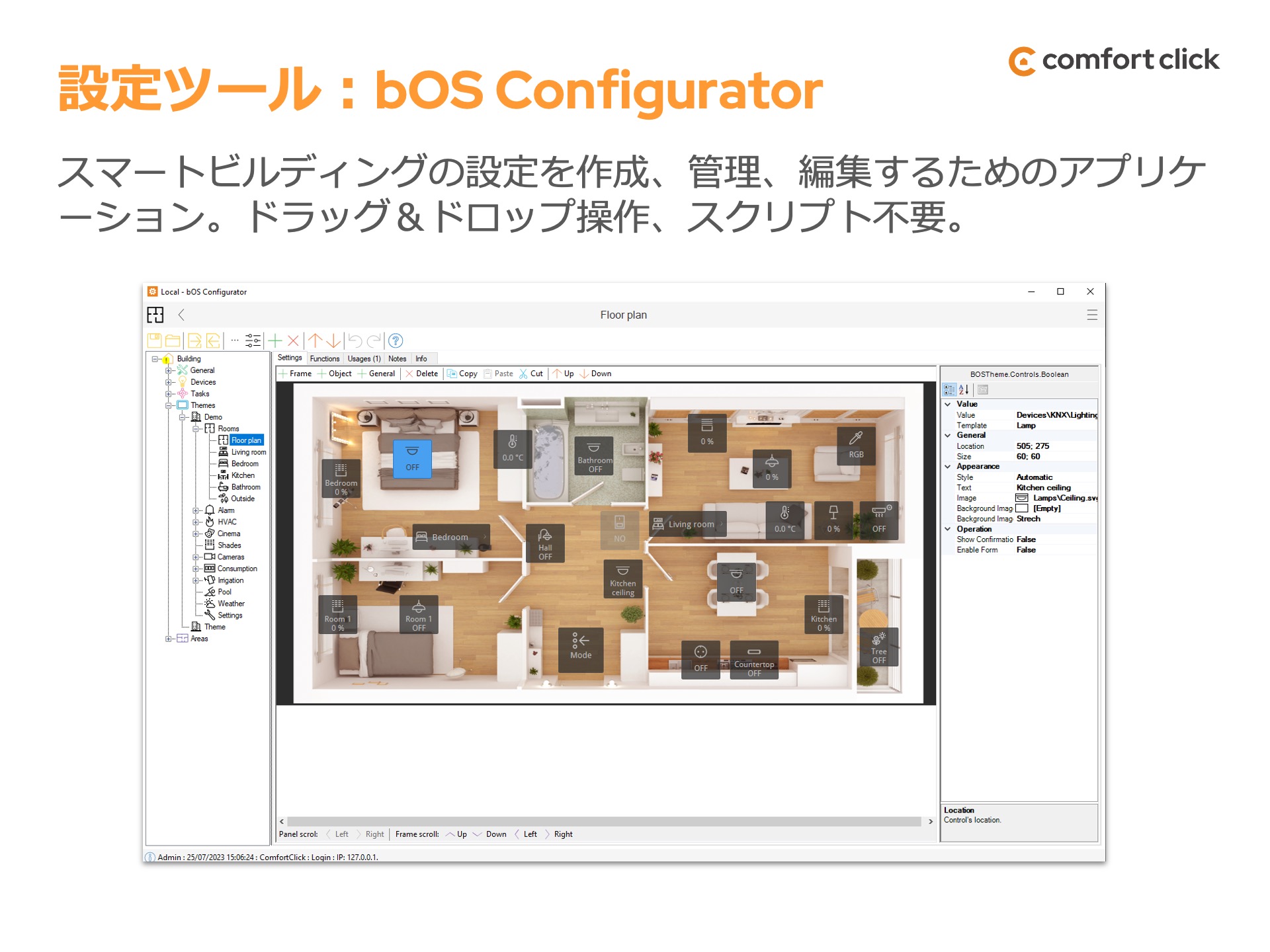Viewport: 1270px width, 952px height.
Task: Expand the Tasks node in the tree
Action: [x=169, y=394]
